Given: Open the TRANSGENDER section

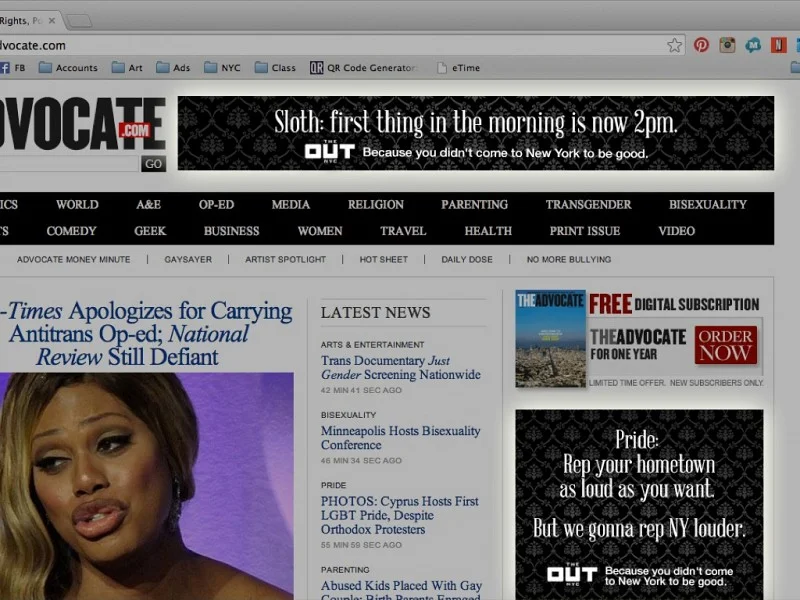Looking at the screenshot, I should 588,205.
